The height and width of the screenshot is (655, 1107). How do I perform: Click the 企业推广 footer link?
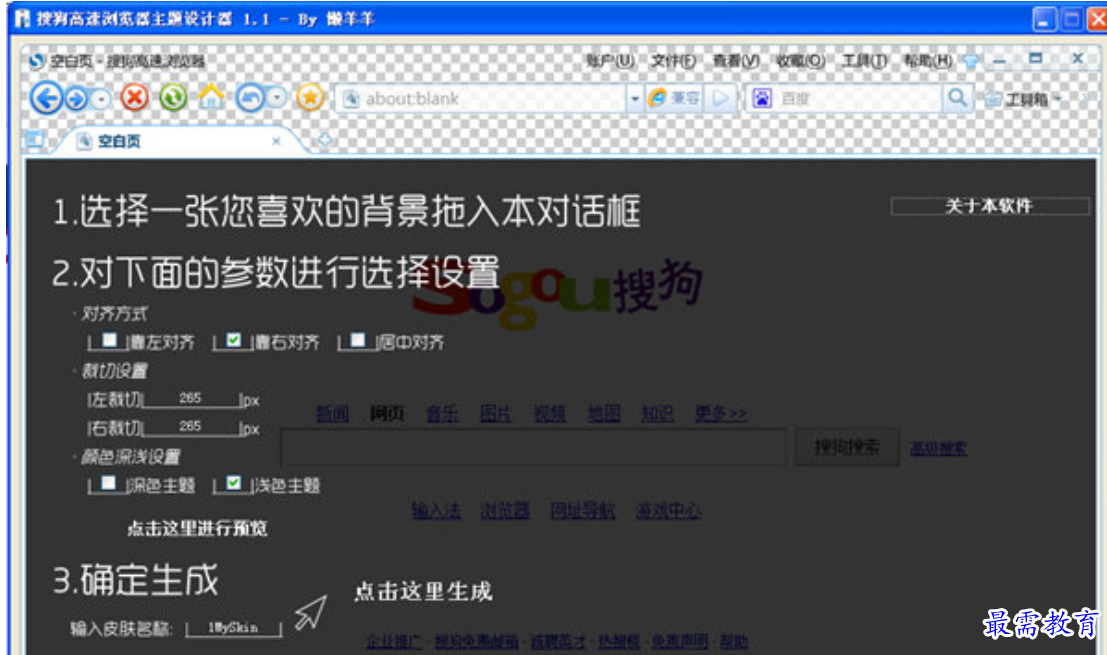(x=394, y=642)
